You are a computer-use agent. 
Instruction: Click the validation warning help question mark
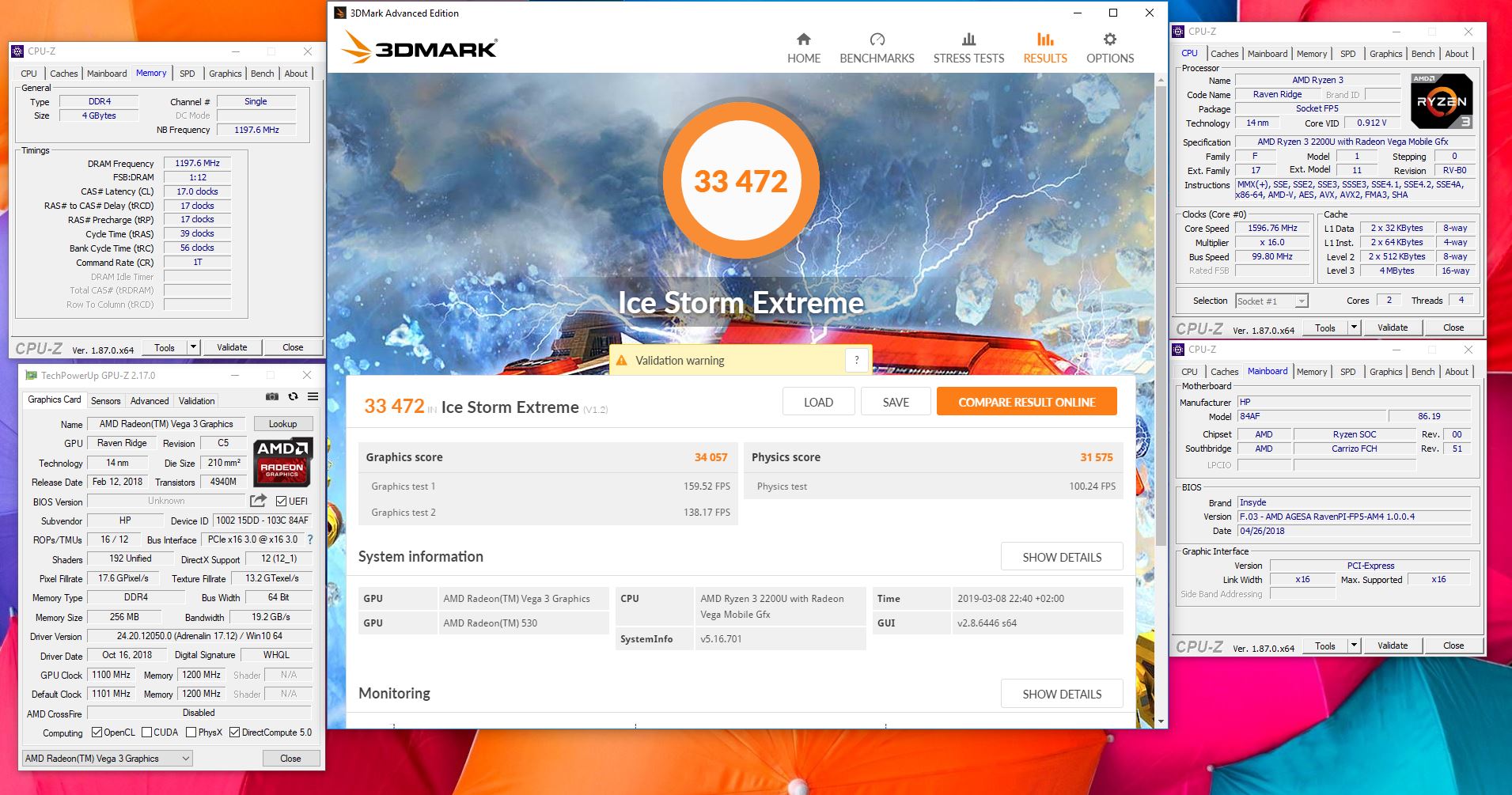[x=856, y=361]
